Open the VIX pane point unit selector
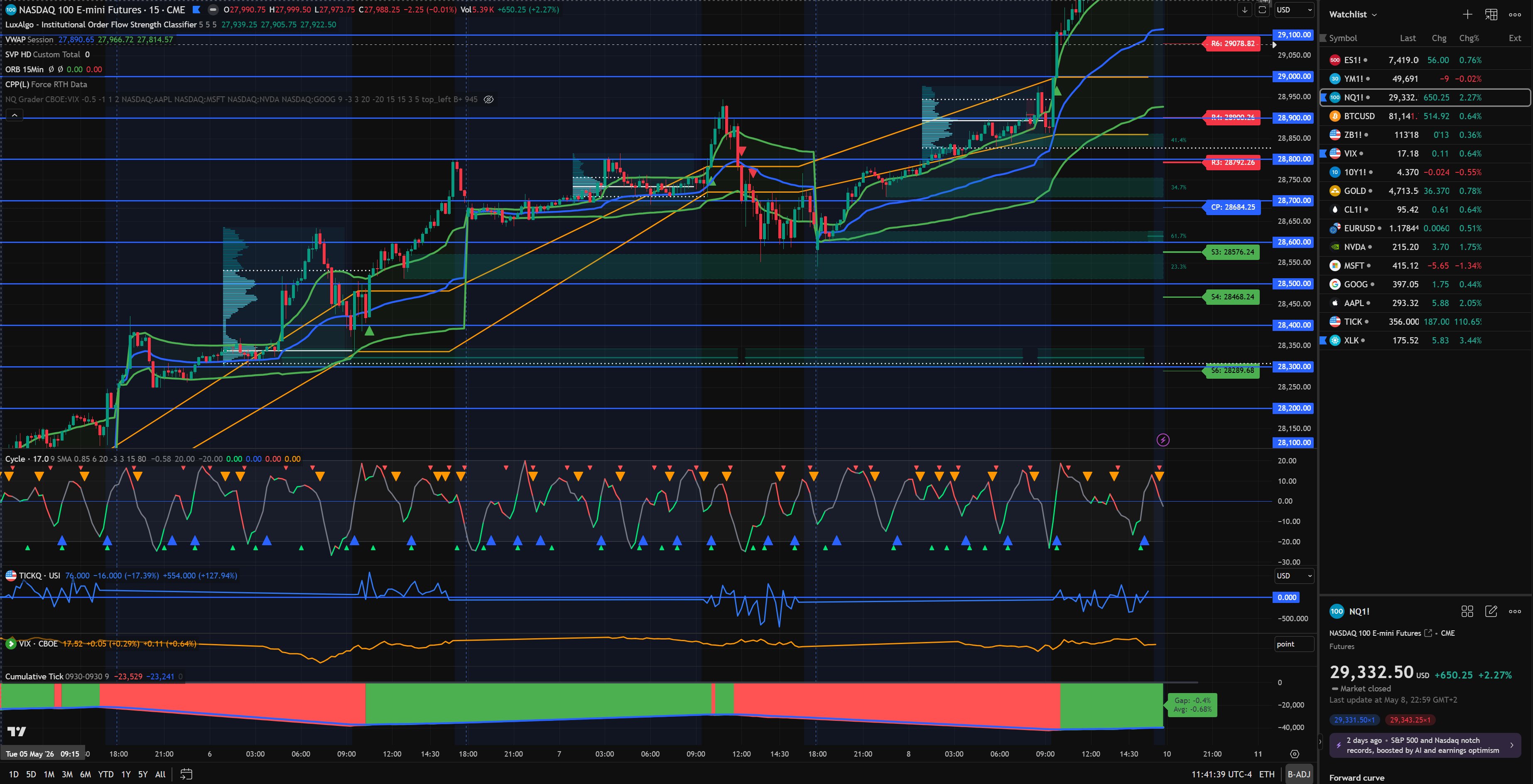Screen dimensions: 1533x784 [x=1294, y=644]
